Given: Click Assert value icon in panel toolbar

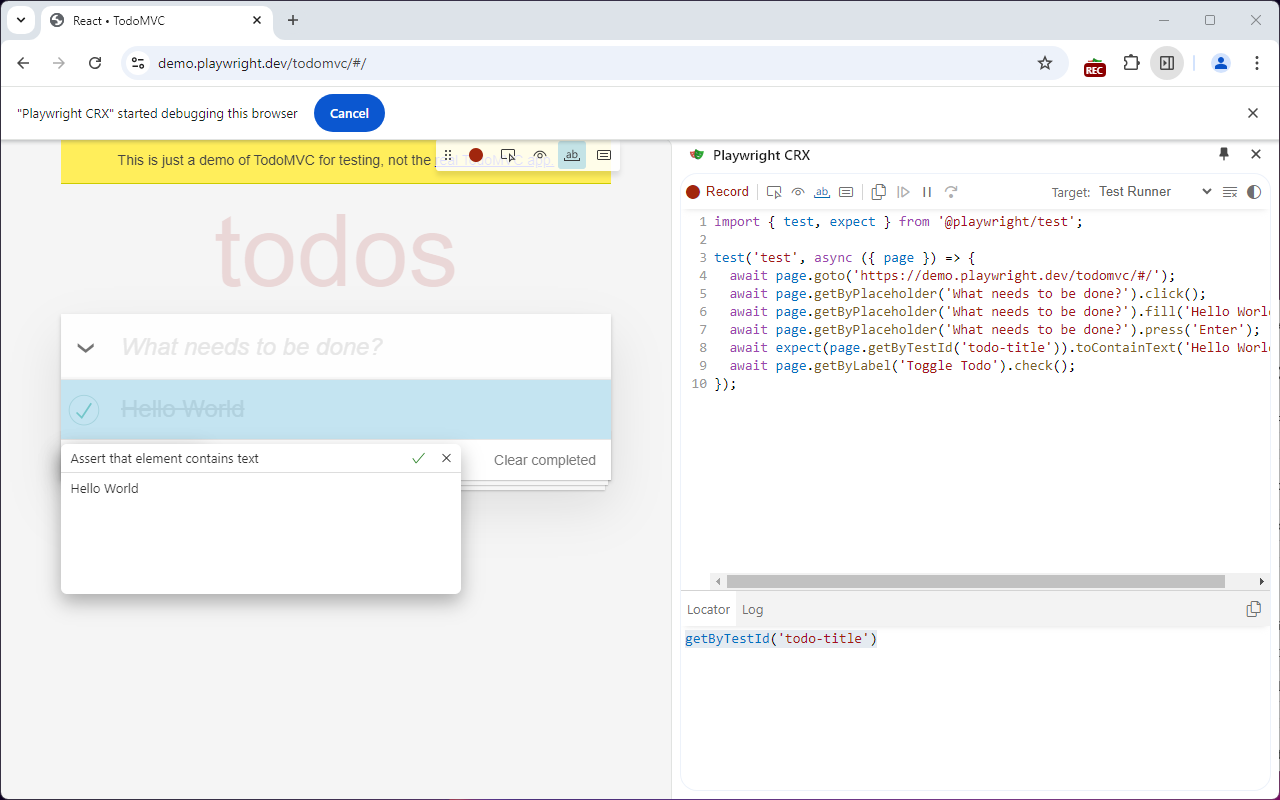Looking at the screenshot, I should click(846, 192).
